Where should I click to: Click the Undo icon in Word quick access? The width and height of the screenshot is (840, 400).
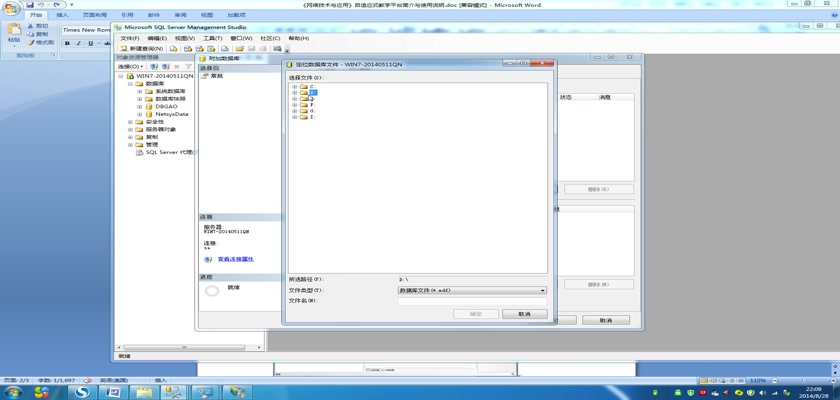(41, 4)
